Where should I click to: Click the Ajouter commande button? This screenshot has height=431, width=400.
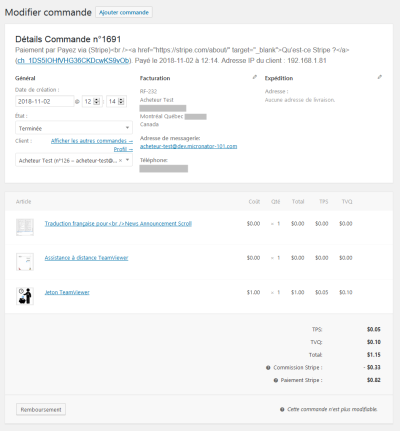coord(124,12)
